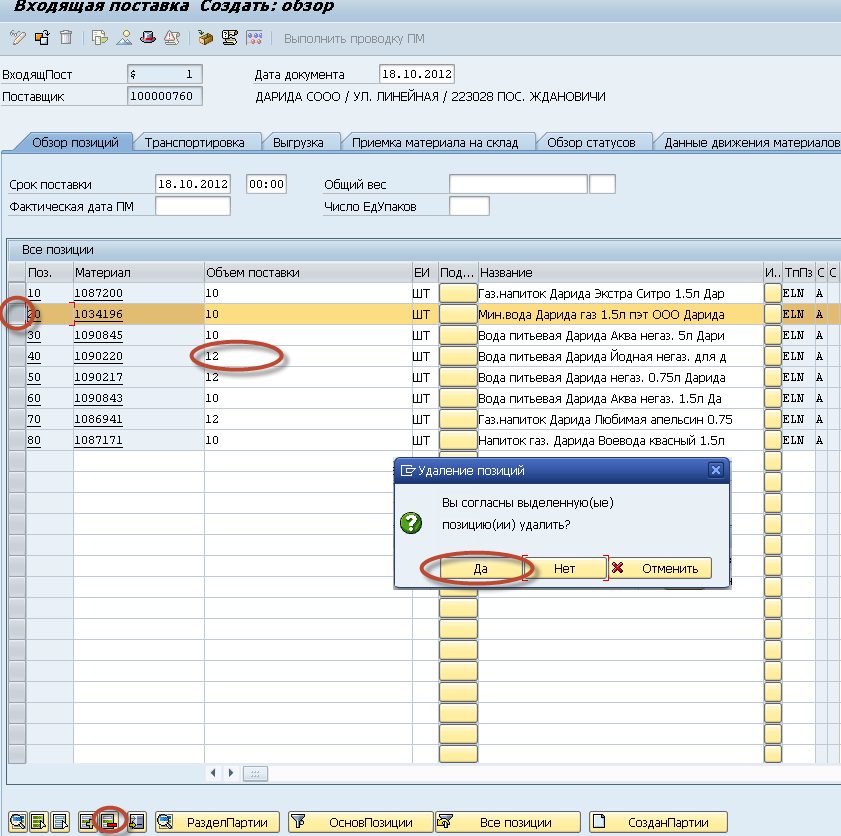
Task: Open the Выгрузка tab
Action: pos(298,143)
